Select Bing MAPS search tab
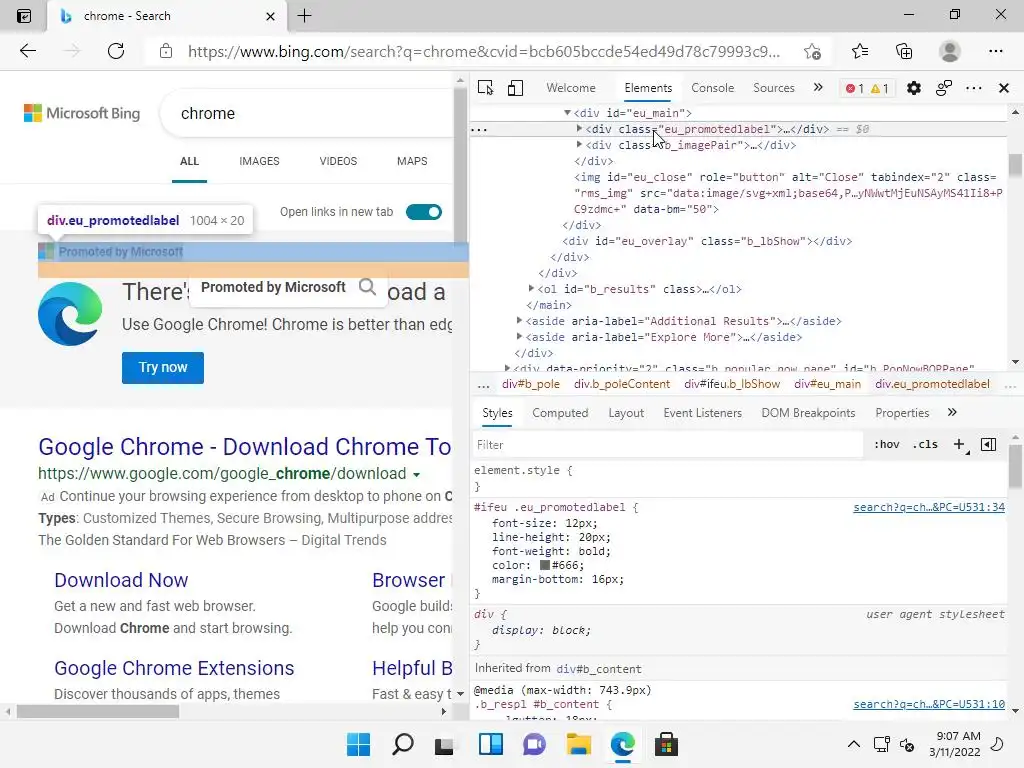The height and width of the screenshot is (768, 1024). 412,161
